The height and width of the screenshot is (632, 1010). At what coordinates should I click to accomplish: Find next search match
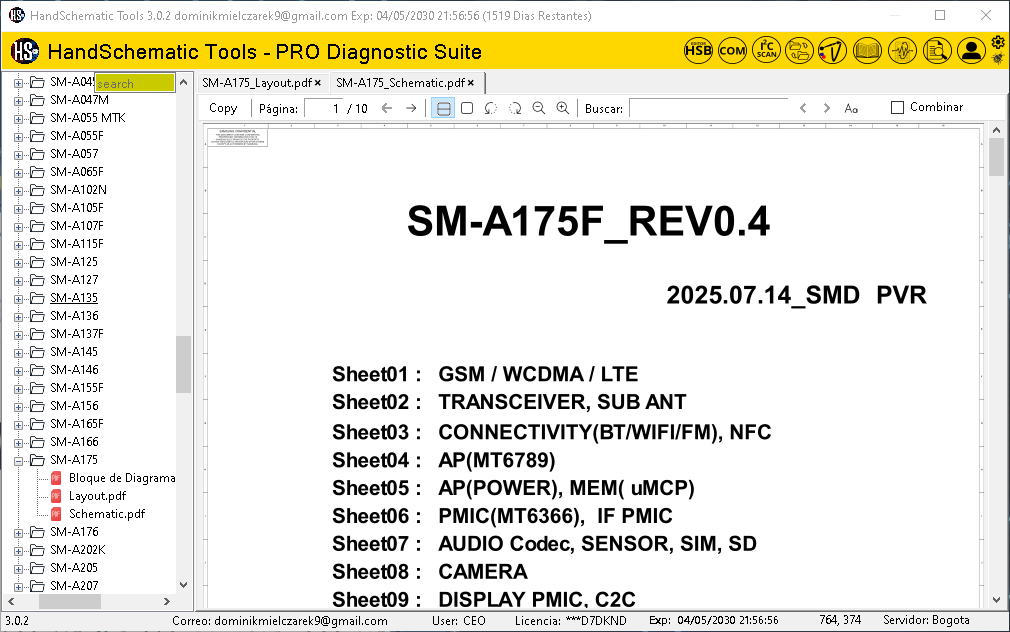[826, 108]
